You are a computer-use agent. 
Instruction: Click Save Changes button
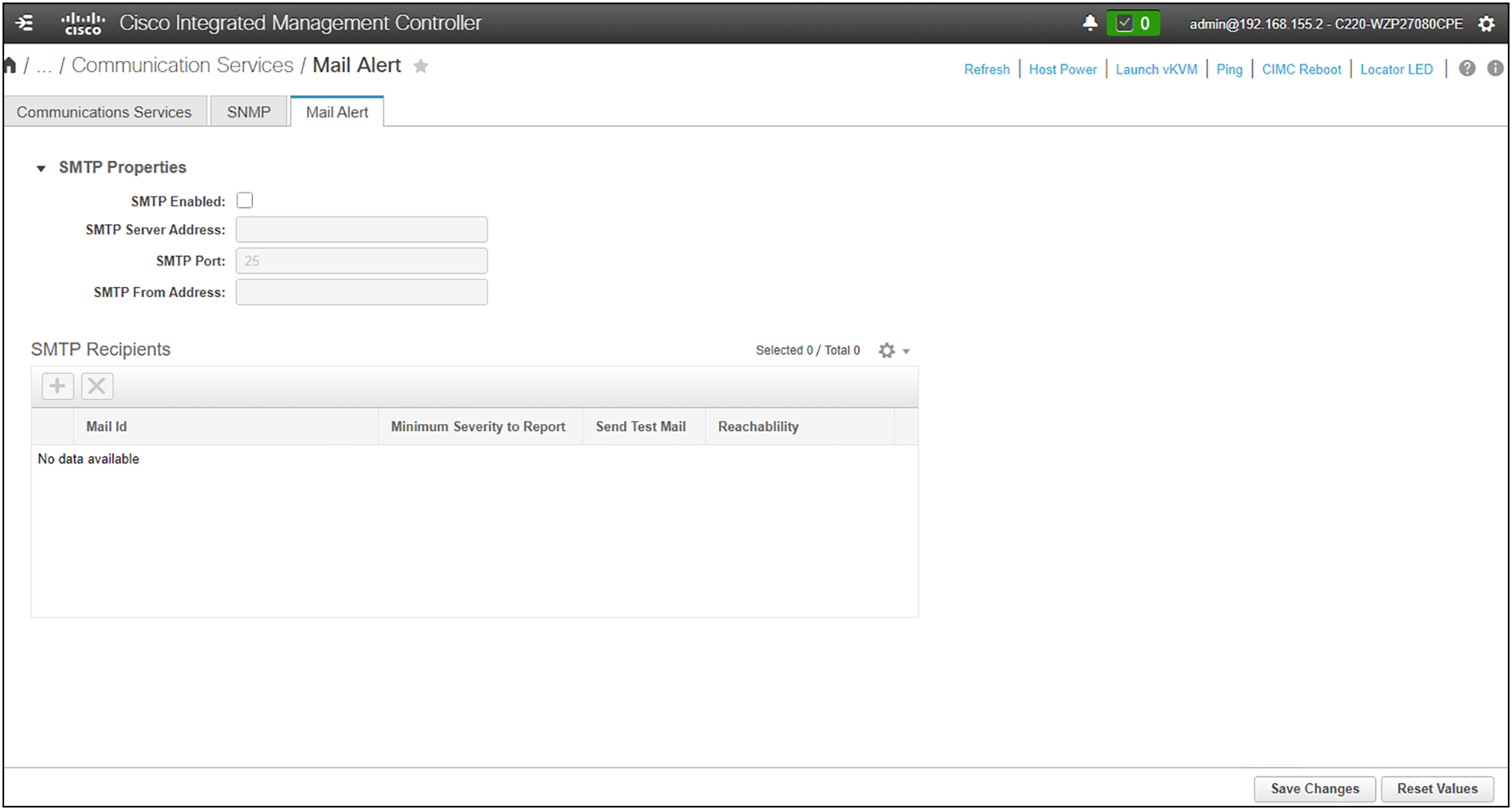[x=1314, y=788]
